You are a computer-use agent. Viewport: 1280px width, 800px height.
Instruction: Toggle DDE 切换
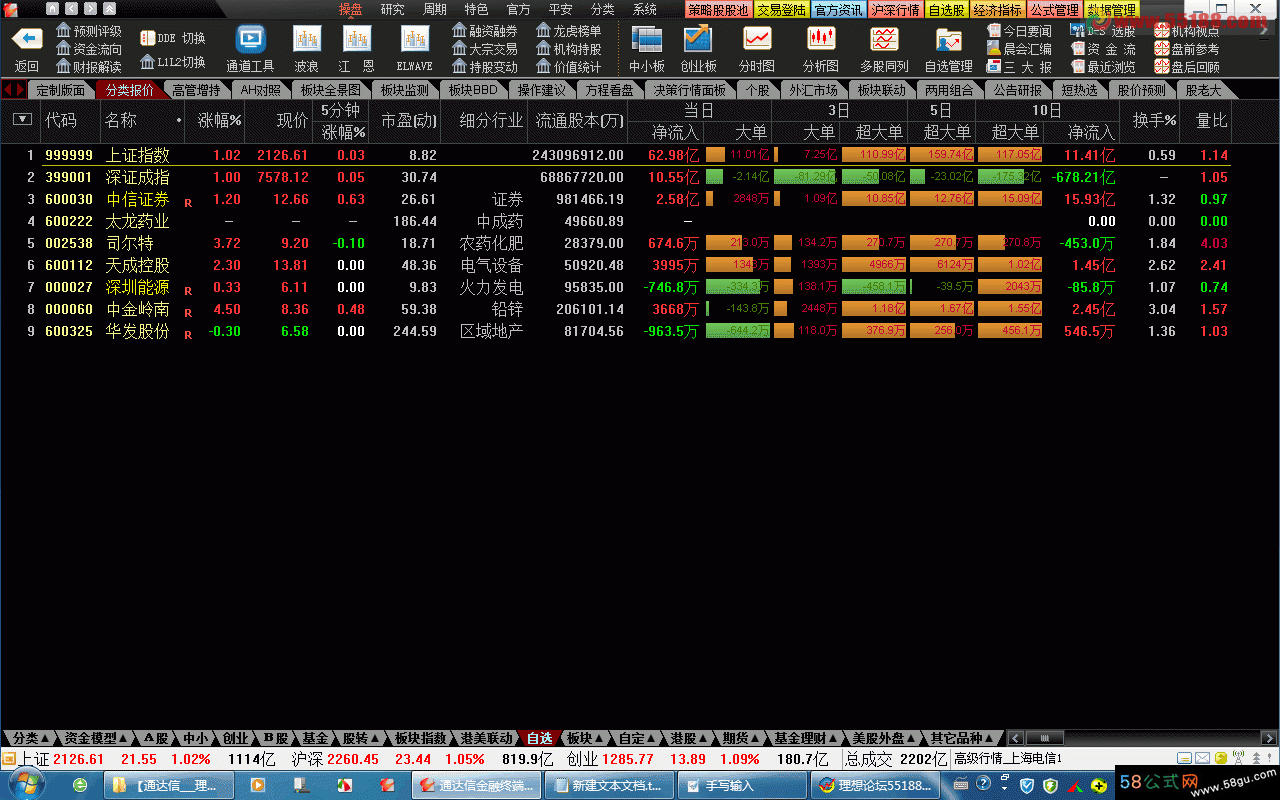[x=173, y=38]
